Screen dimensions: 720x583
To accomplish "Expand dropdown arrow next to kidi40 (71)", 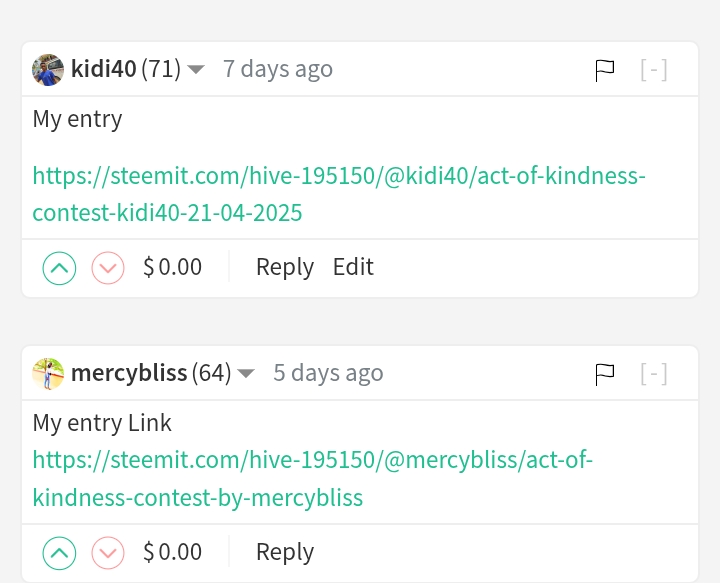I will tap(196, 70).
